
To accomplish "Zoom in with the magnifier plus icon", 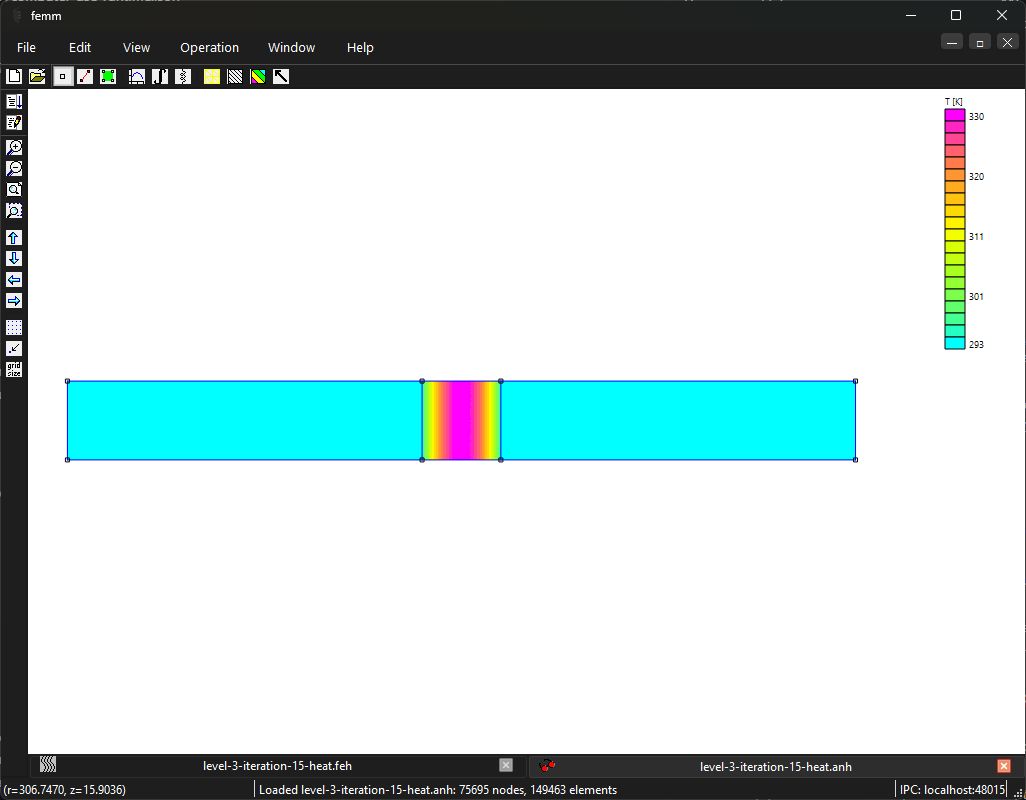I will point(14,147).
